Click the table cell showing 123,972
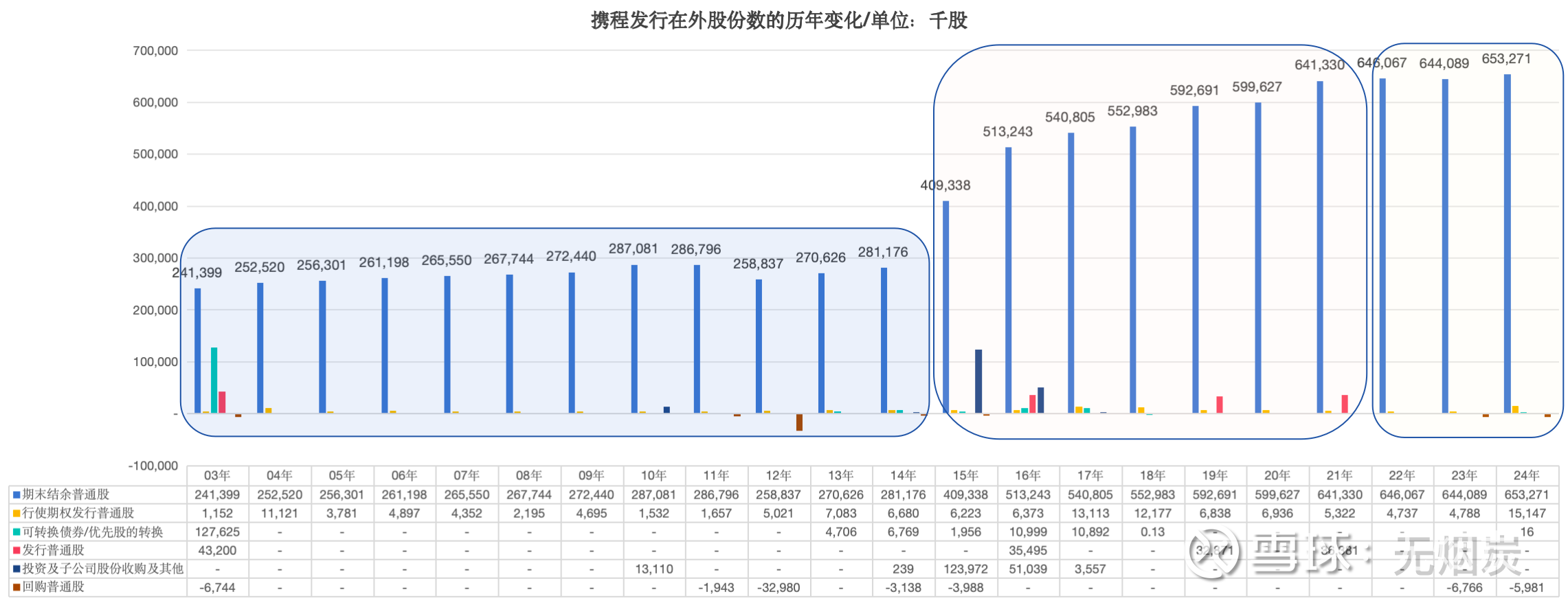 click(x=965, y=569)
